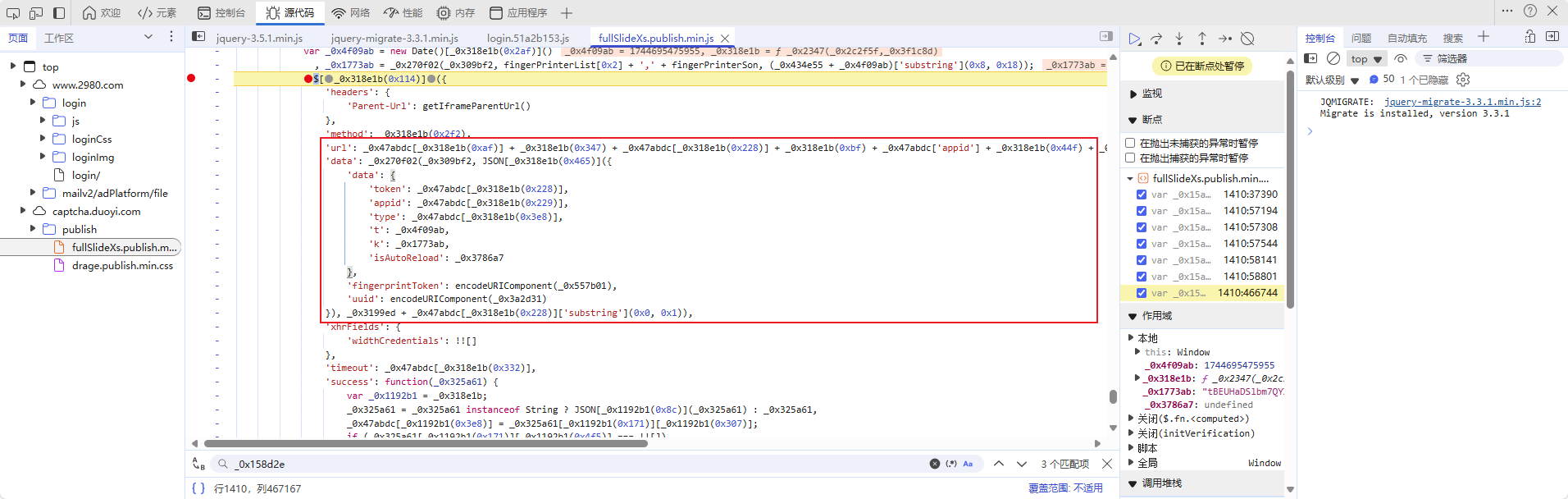Viewport: 1568px width, 499px height.
Task: Close the in-file search bar
Action: pos(1107,464)
